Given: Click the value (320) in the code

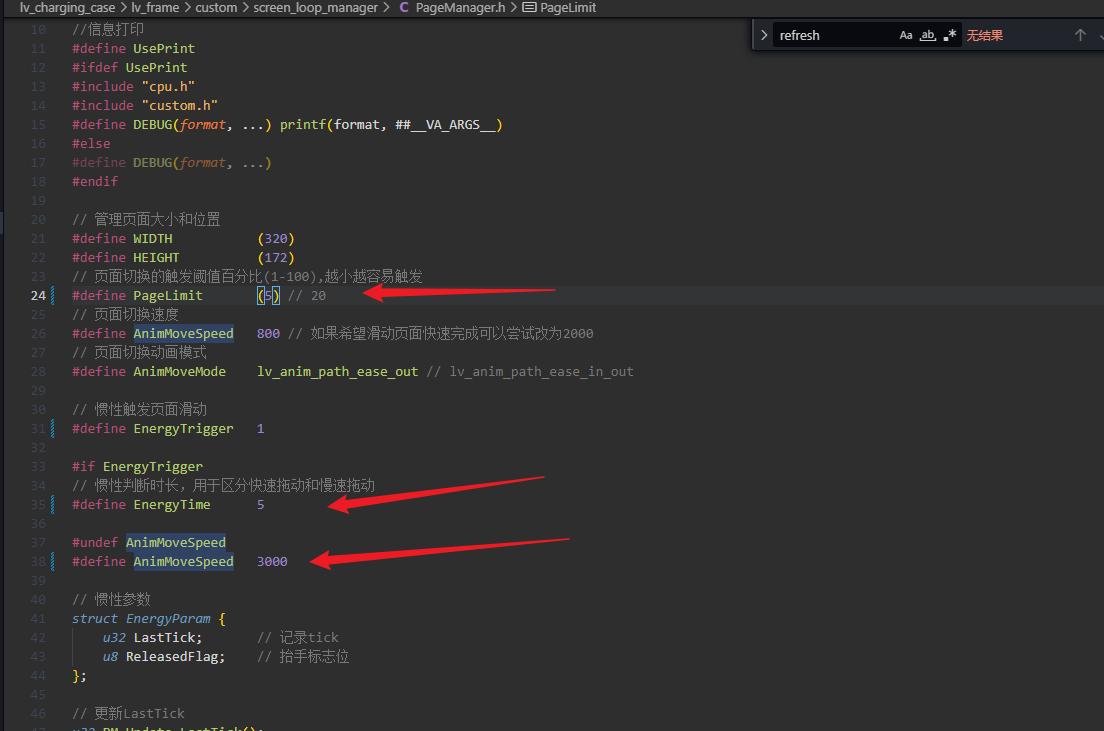Looking at the screenshot, I should (x=276, y=239).
